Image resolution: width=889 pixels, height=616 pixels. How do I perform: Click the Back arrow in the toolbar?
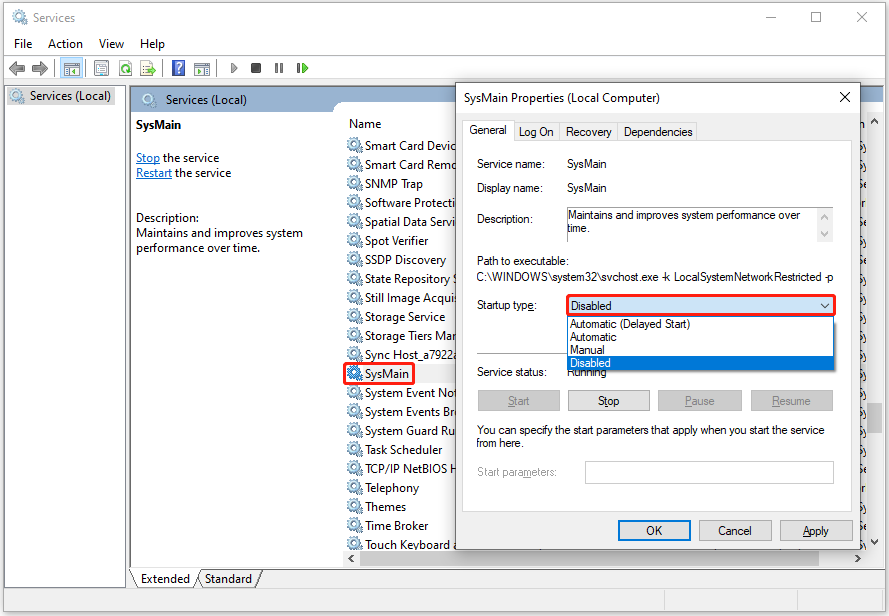click(x=17, y=69)
